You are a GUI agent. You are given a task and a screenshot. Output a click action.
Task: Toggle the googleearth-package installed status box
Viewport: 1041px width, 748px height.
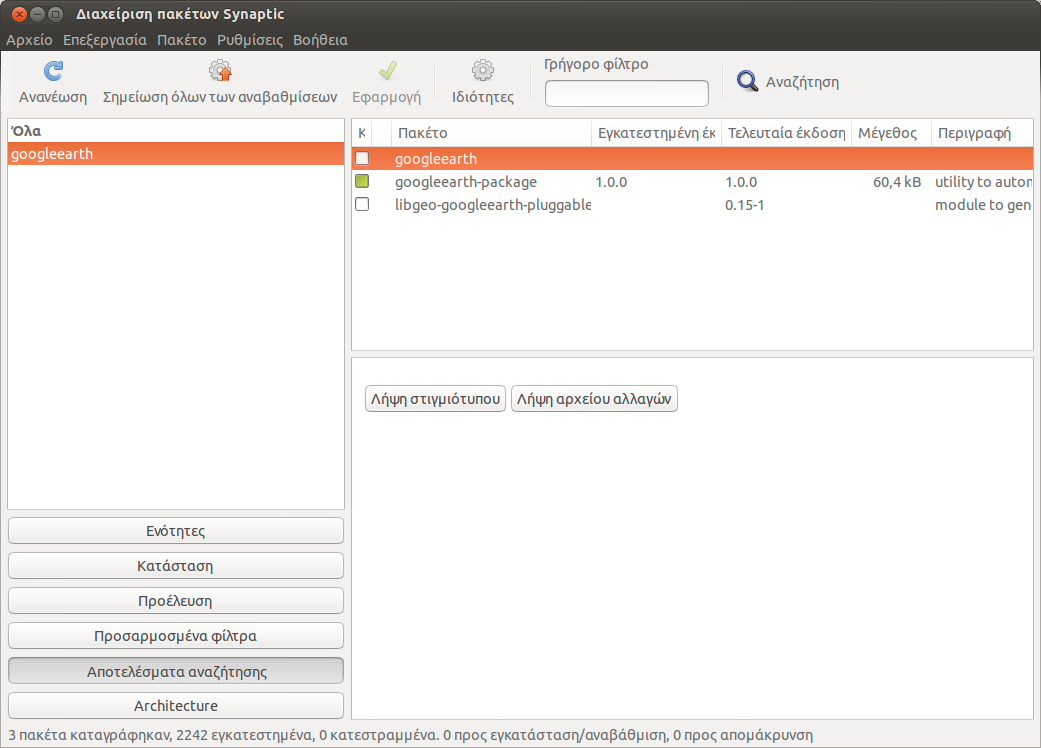tap(362, 181)
